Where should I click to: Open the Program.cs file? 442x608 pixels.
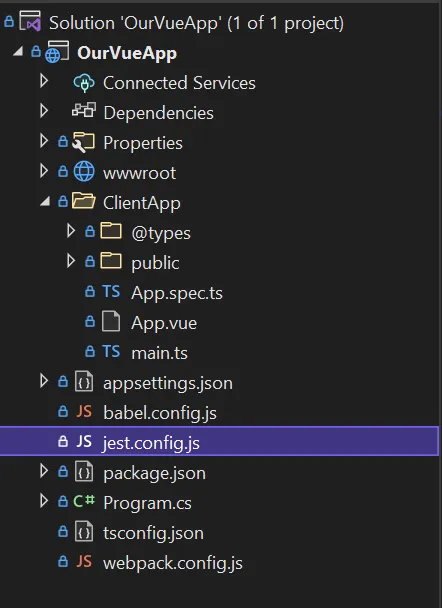click(147, 503)
